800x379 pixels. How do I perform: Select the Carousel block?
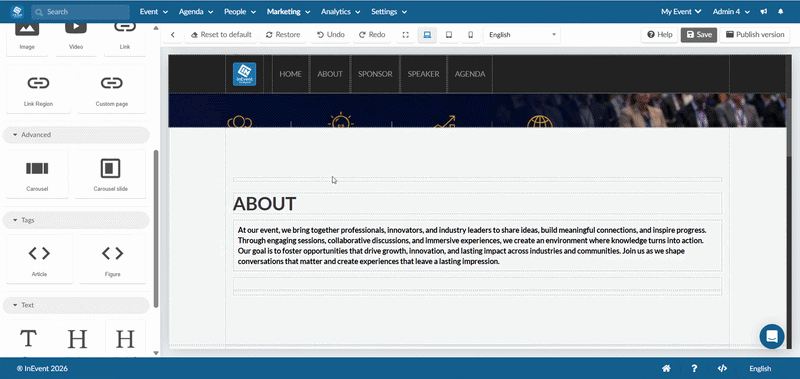coord(37,173)
